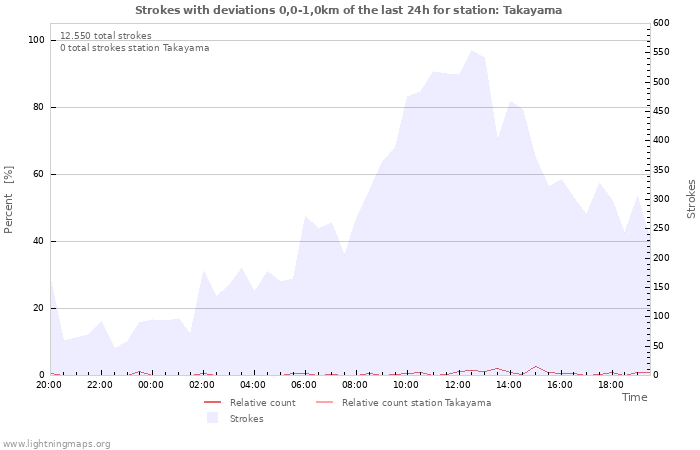Click the pink station Takayama legend line

[x=323, y=403]
